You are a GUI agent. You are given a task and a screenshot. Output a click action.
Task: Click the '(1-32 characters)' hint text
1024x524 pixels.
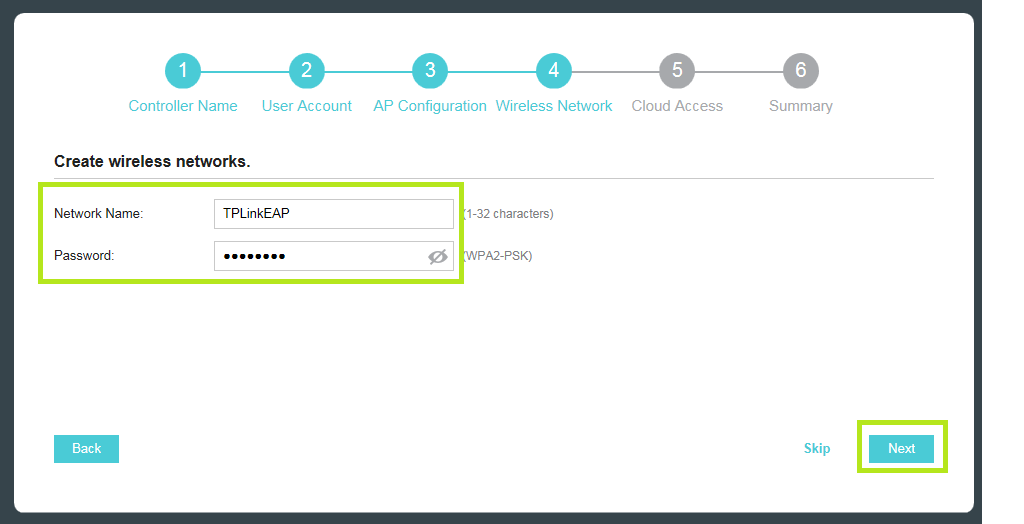508,214
